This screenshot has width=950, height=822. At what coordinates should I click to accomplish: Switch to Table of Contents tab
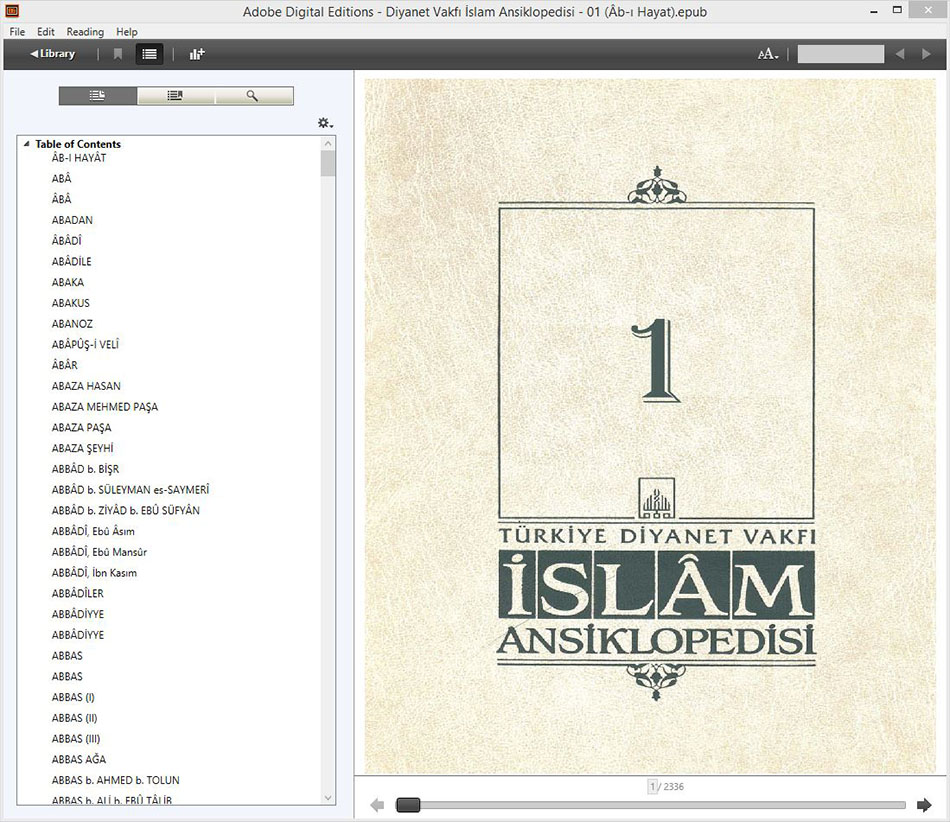(x=98, y=96)
